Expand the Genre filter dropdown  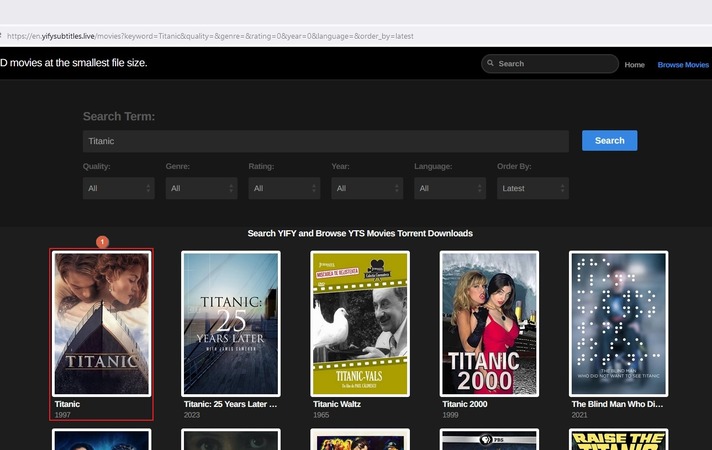pyautogui.click(x=202, y=188)
